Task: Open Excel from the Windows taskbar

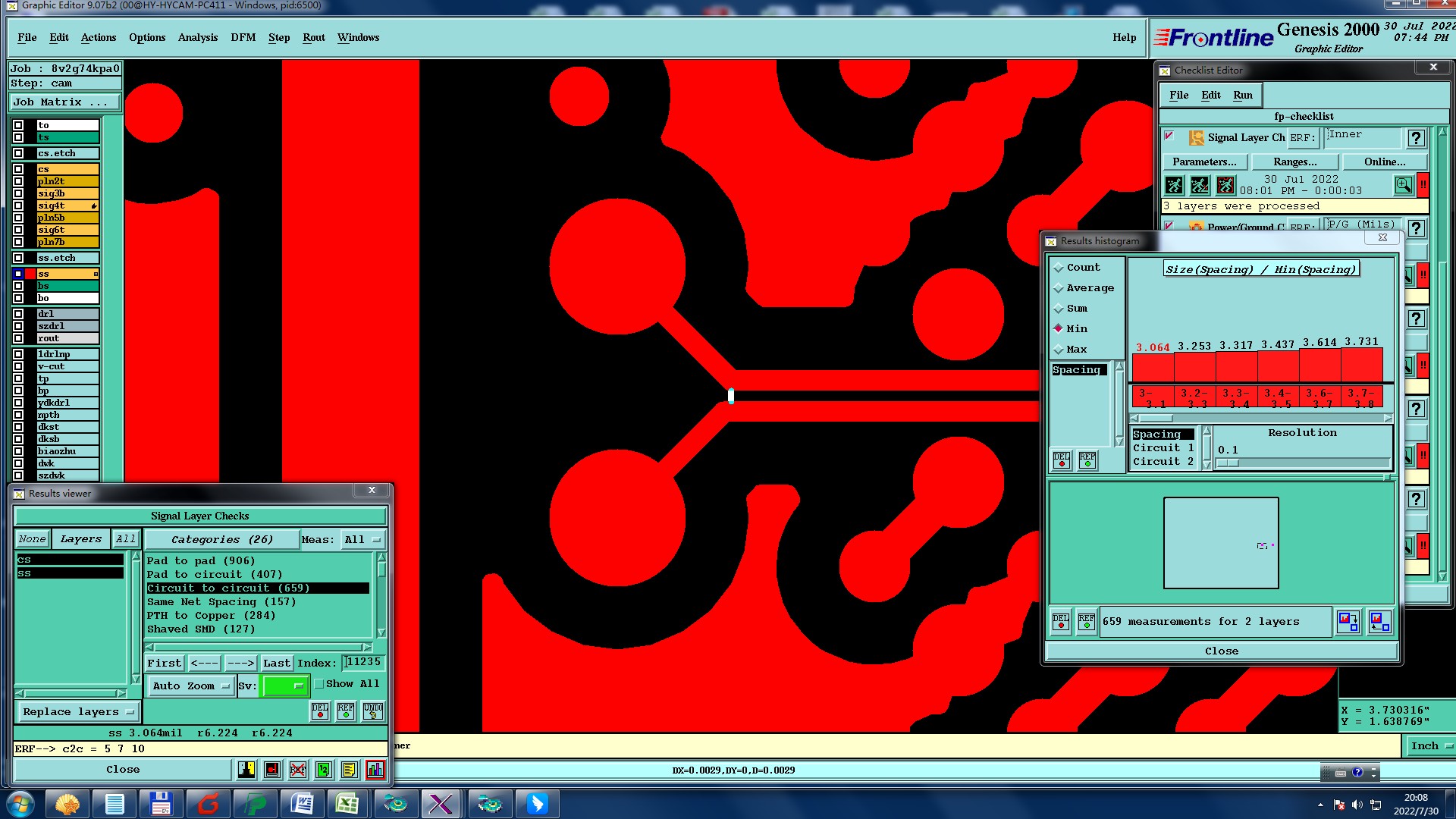Action: tap(347, 803)
